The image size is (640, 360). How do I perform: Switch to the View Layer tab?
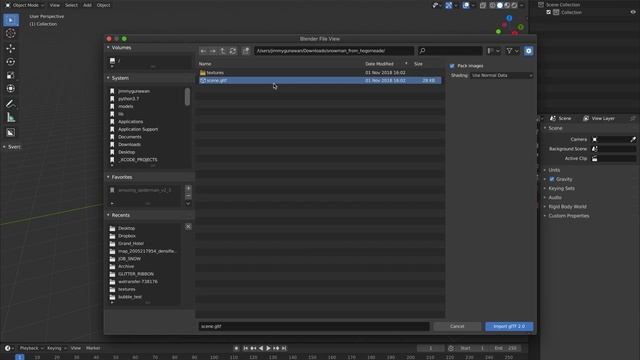599,118
